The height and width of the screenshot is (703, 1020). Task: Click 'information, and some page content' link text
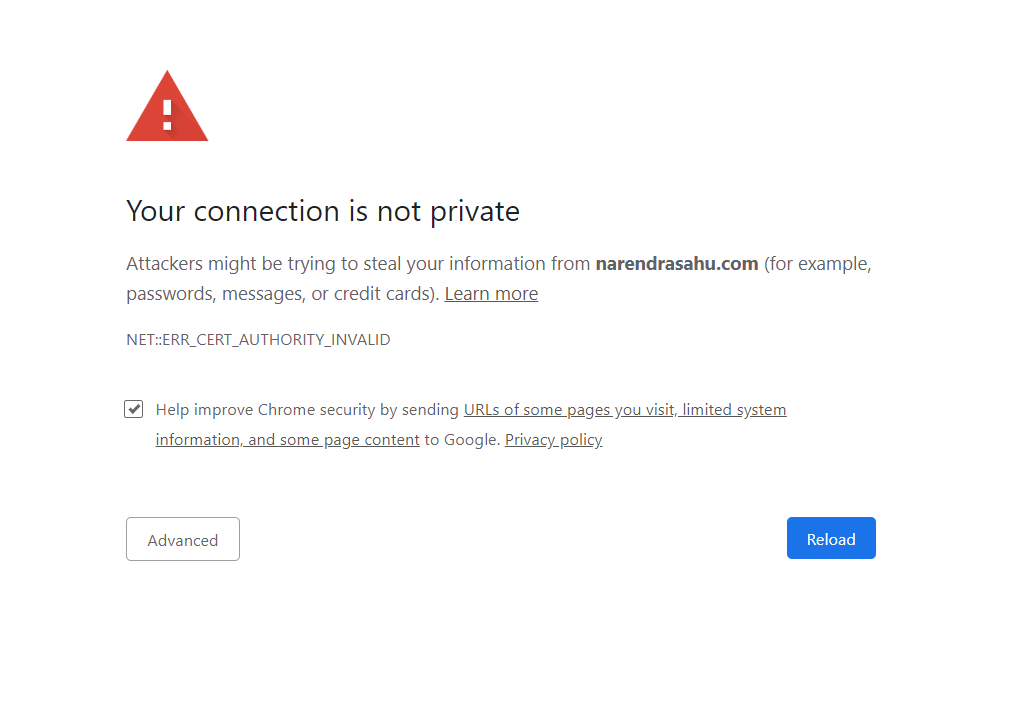click(x=287, y=440)
